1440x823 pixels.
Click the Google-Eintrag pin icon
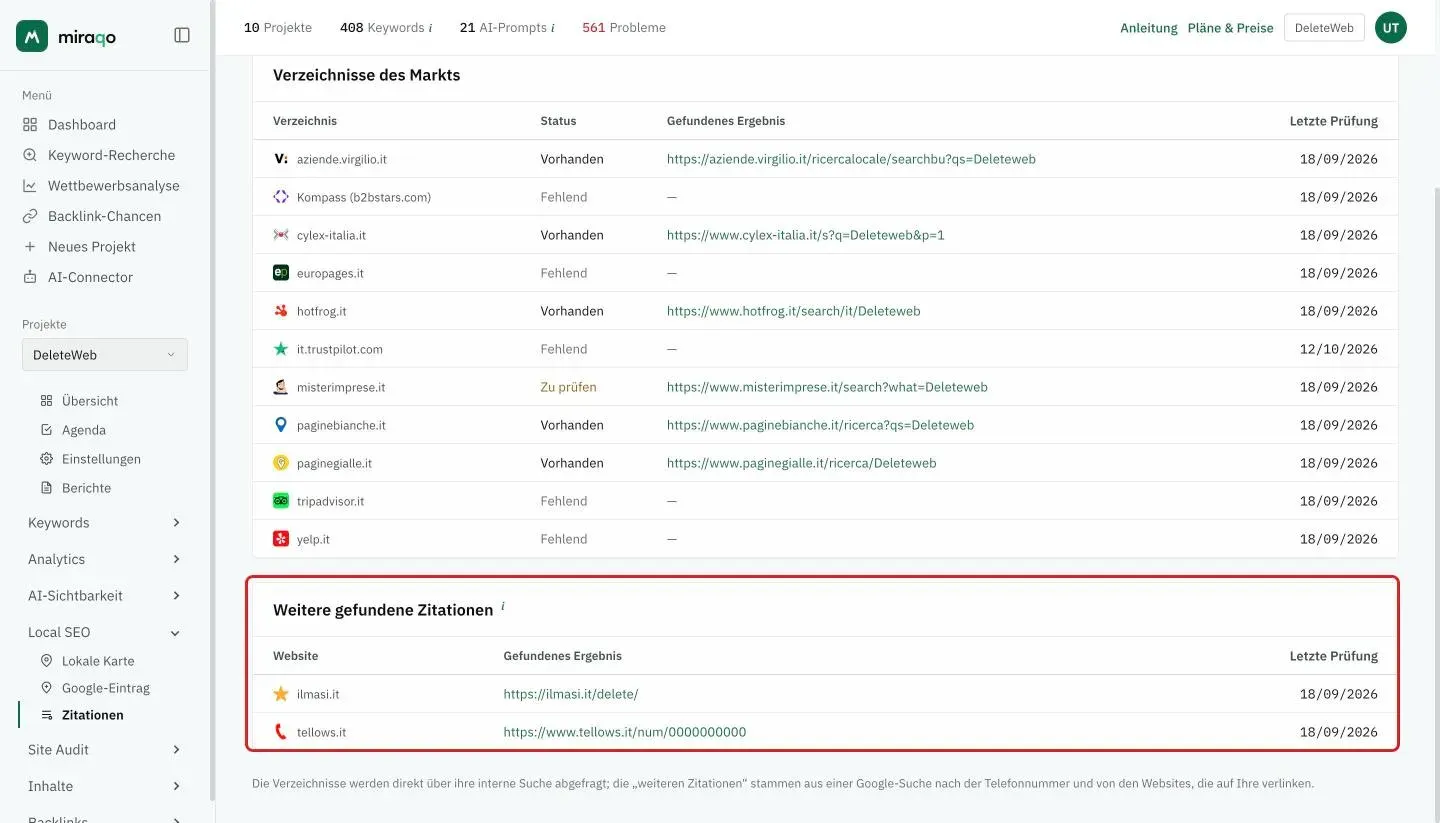pos(46,688)
